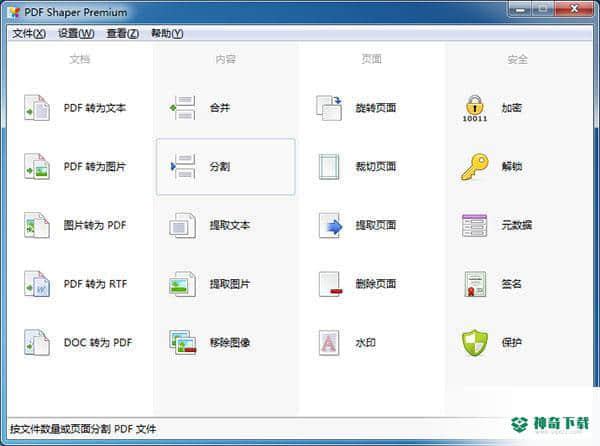Choose the 合并 label
The width and height of the screenshot is (600, 446).
[220, 108]
